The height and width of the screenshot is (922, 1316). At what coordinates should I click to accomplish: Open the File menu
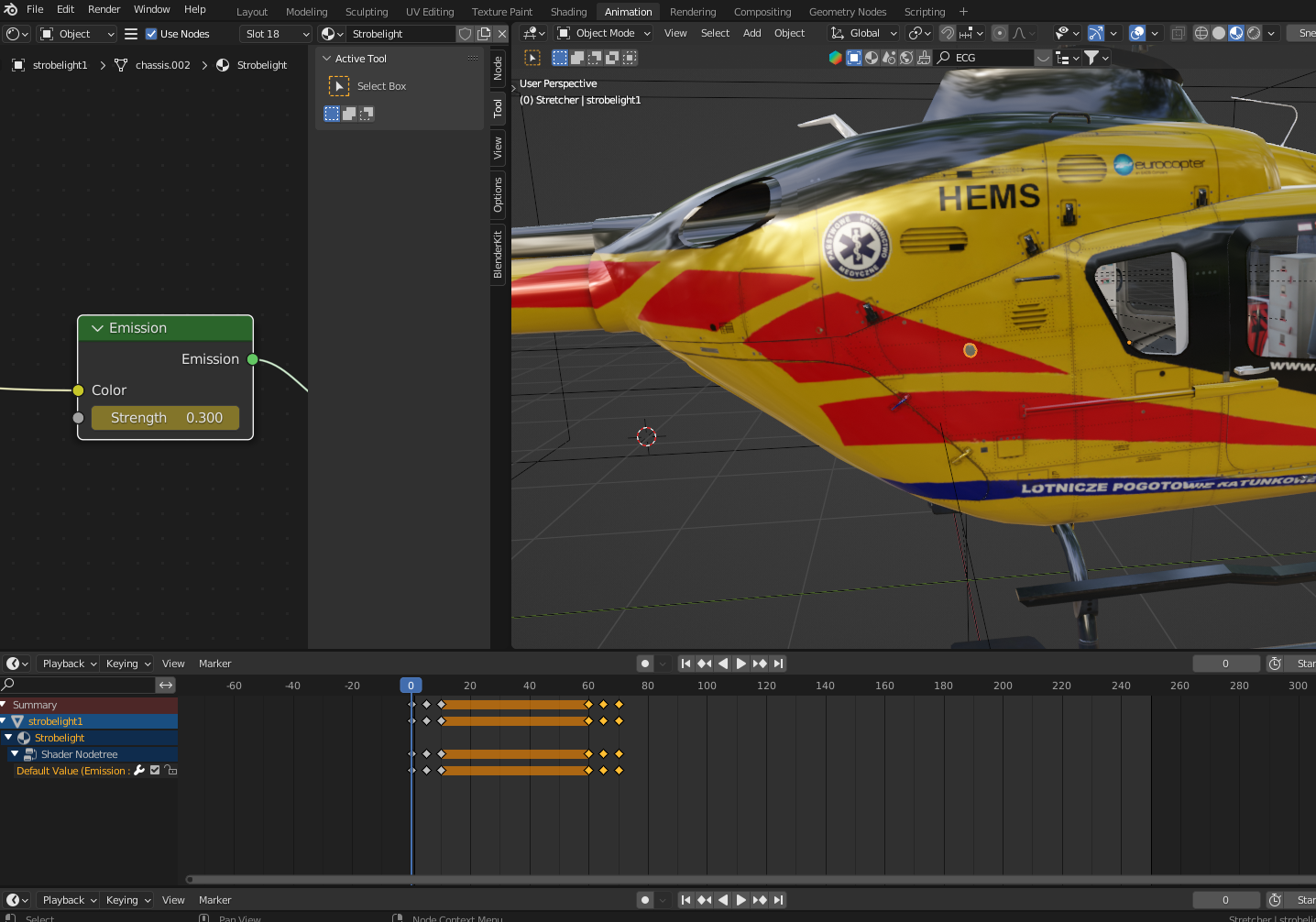coord(35,9)
